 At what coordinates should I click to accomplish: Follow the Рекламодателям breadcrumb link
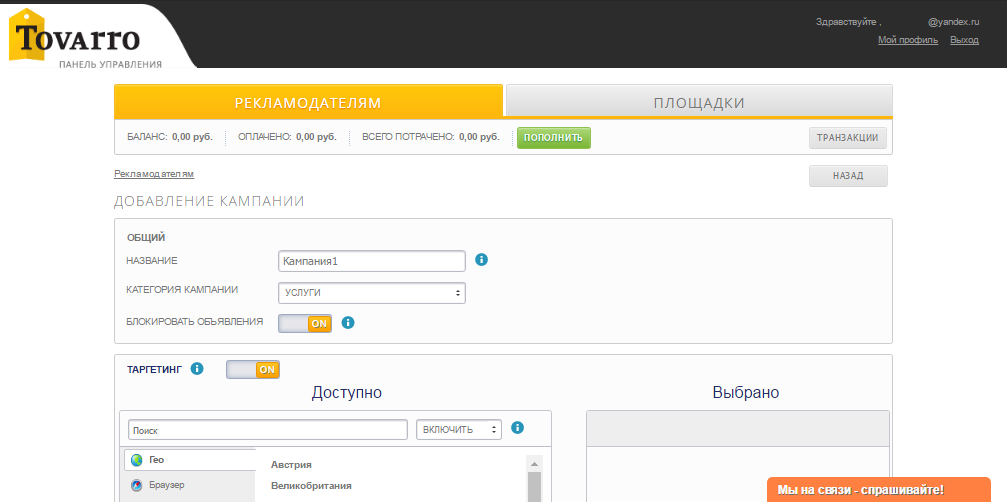coord(154,174)
